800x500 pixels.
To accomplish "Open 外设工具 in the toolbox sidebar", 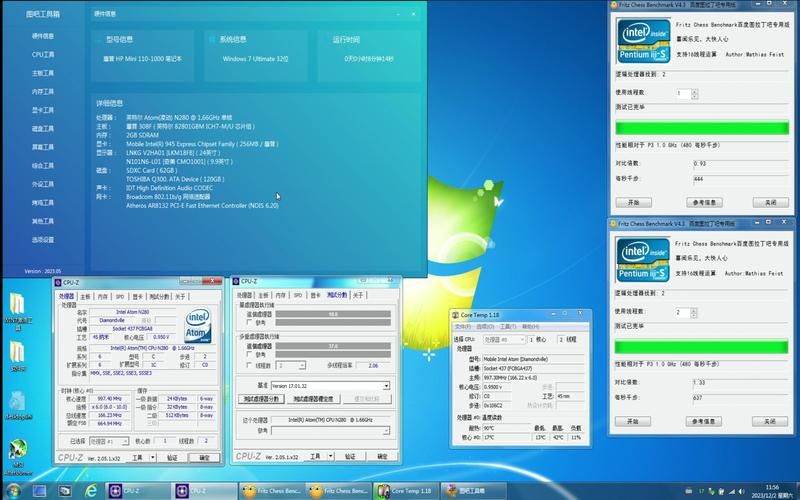I will click(43, 184).
